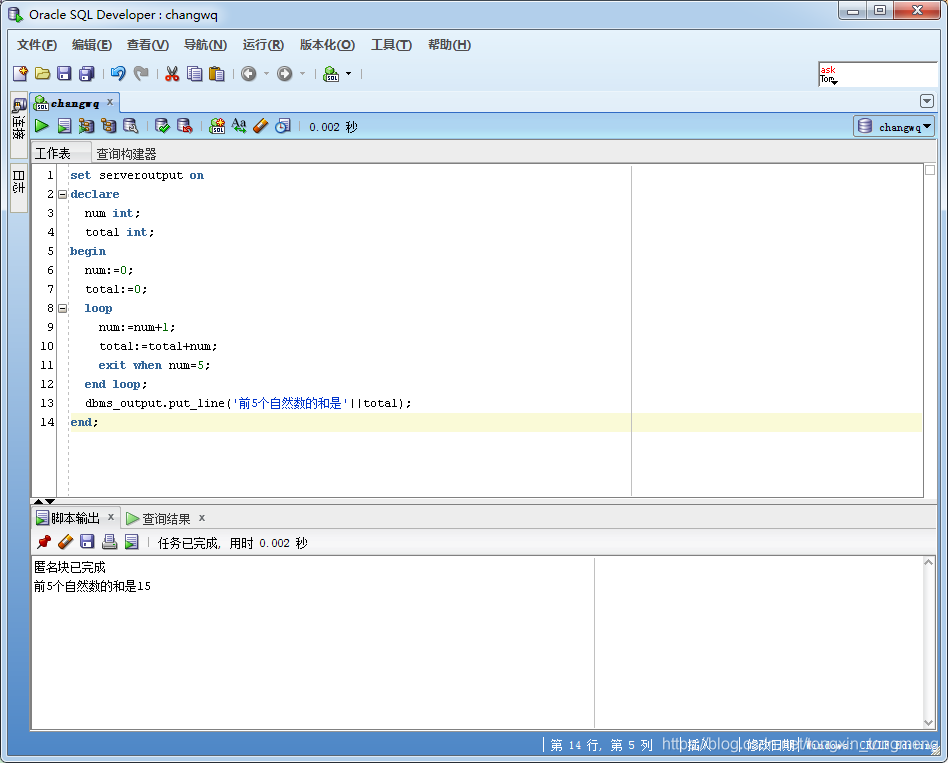
Task: Save the current worksheet
Action: coord(64,74)
